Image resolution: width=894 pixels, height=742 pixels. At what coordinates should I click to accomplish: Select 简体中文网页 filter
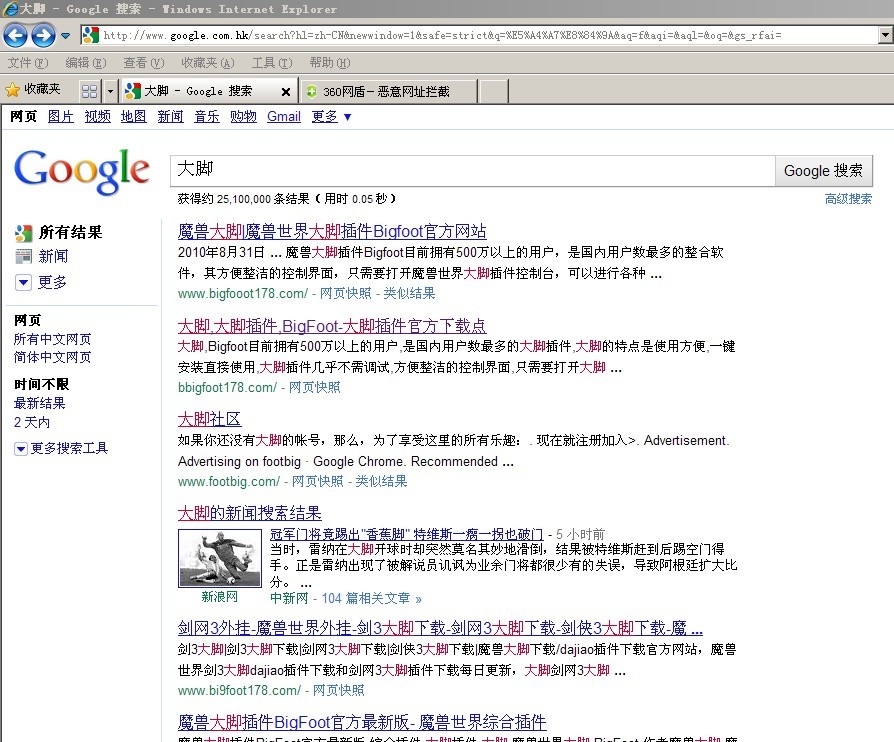click(52, 358)
